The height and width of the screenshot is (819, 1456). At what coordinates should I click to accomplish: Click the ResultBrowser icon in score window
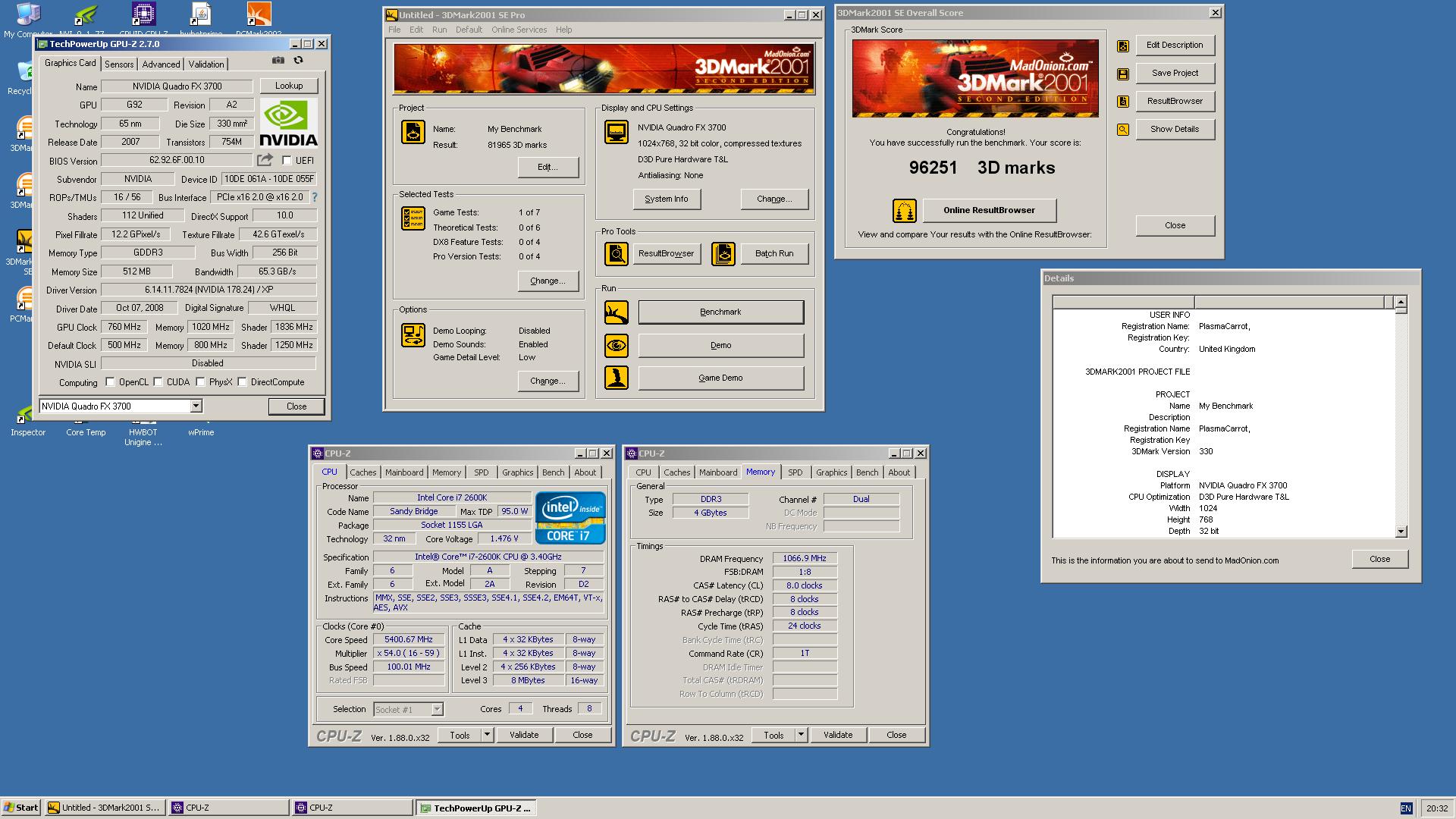coord(1123,102)
